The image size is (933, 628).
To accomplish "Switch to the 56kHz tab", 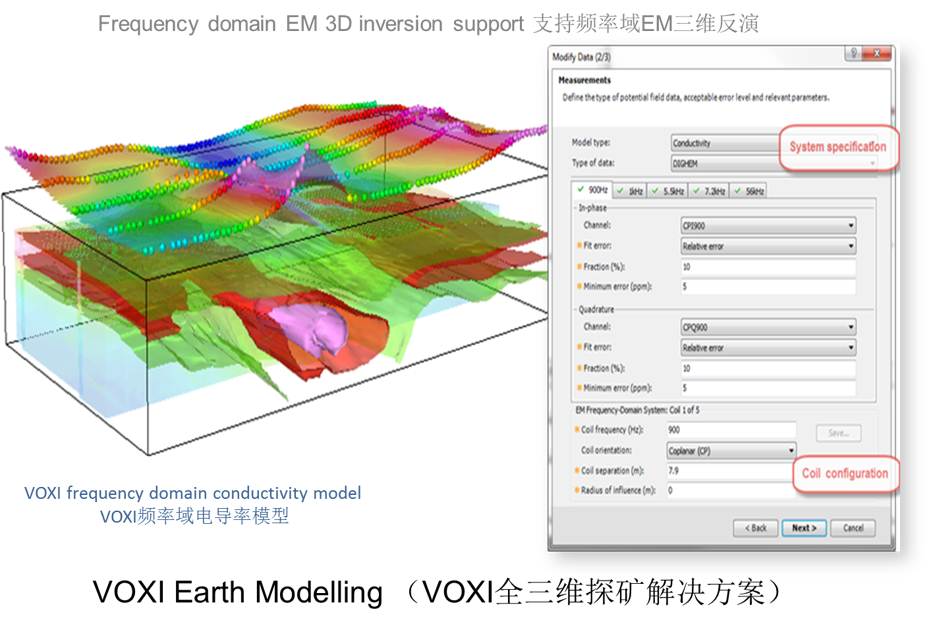I will pyautogui.click(x=749, y=191).
